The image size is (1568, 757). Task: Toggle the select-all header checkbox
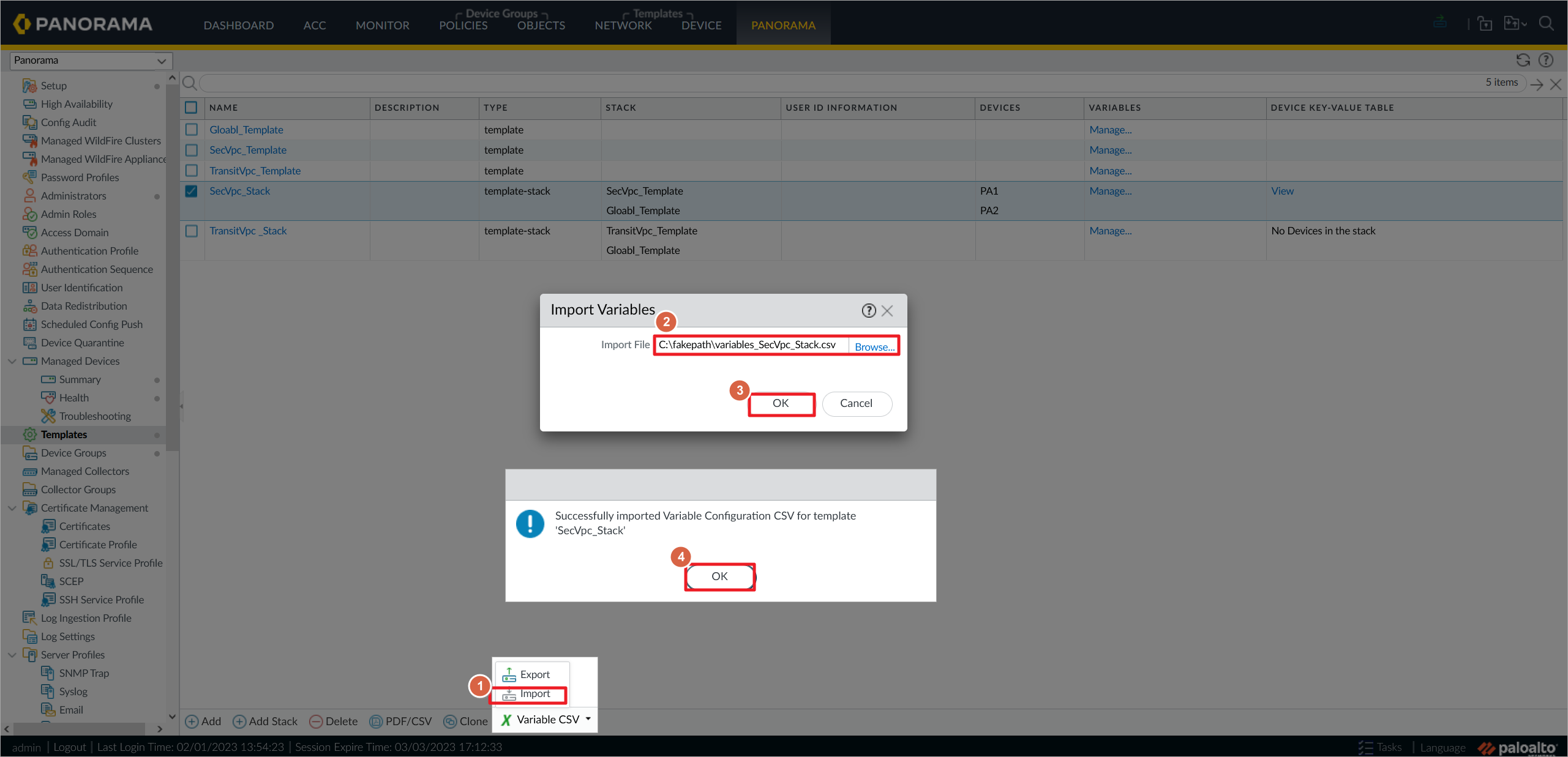pyautogui.click(x=191, y=108)
